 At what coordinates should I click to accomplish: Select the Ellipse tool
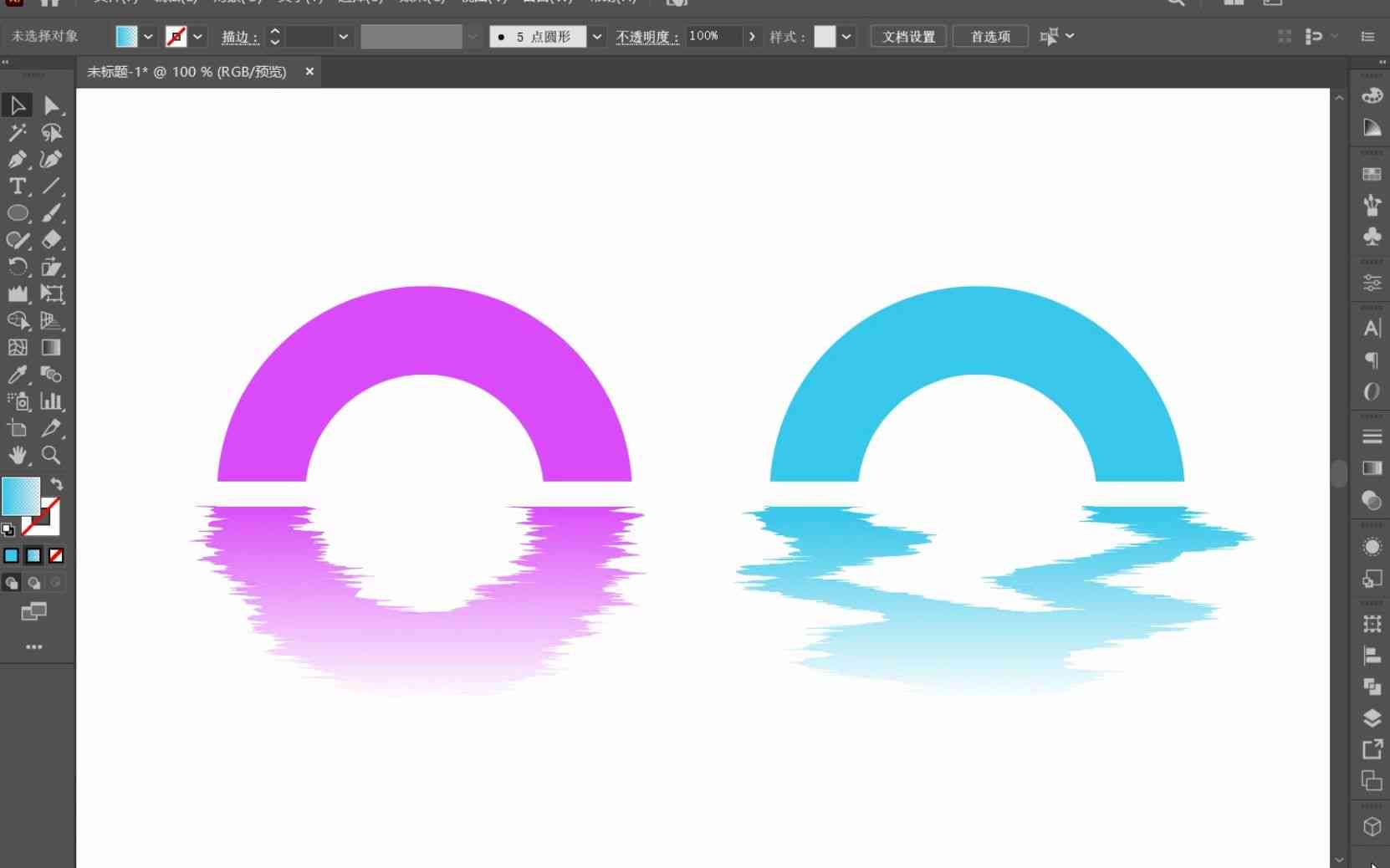pos(18,213)
